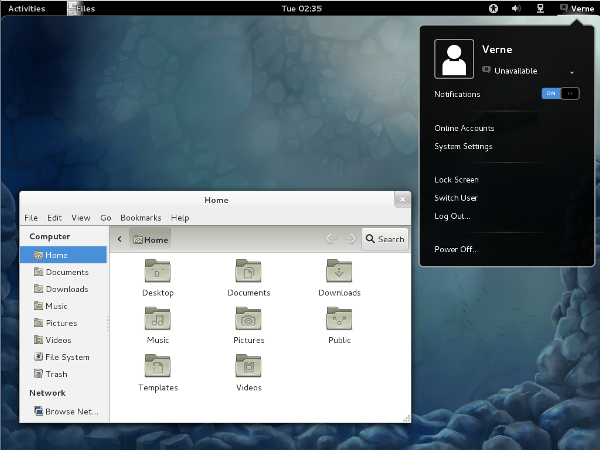Open the Public folder icon

pos(339,319)
